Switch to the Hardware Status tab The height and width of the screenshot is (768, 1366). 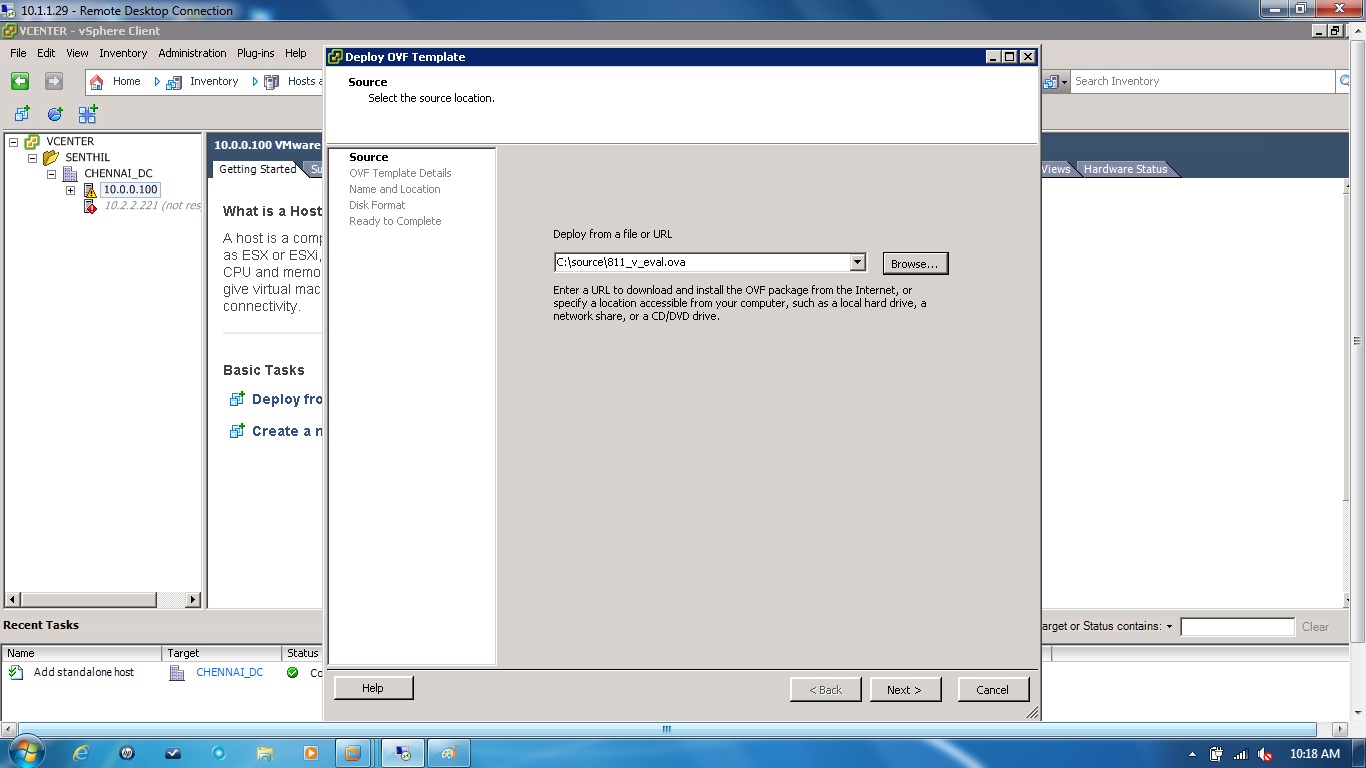coord(1125,169)
